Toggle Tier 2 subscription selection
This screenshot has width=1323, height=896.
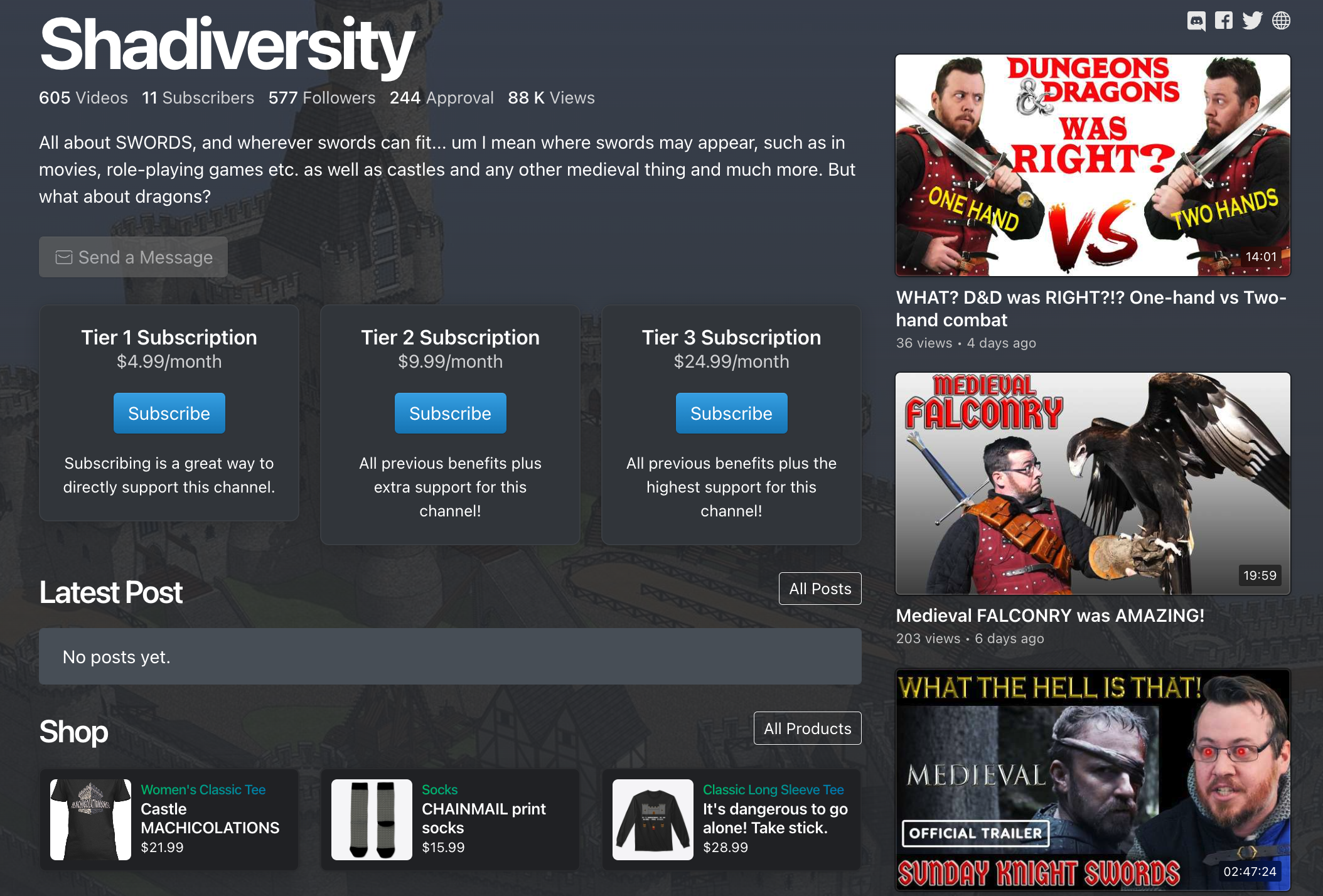(450, 412)
